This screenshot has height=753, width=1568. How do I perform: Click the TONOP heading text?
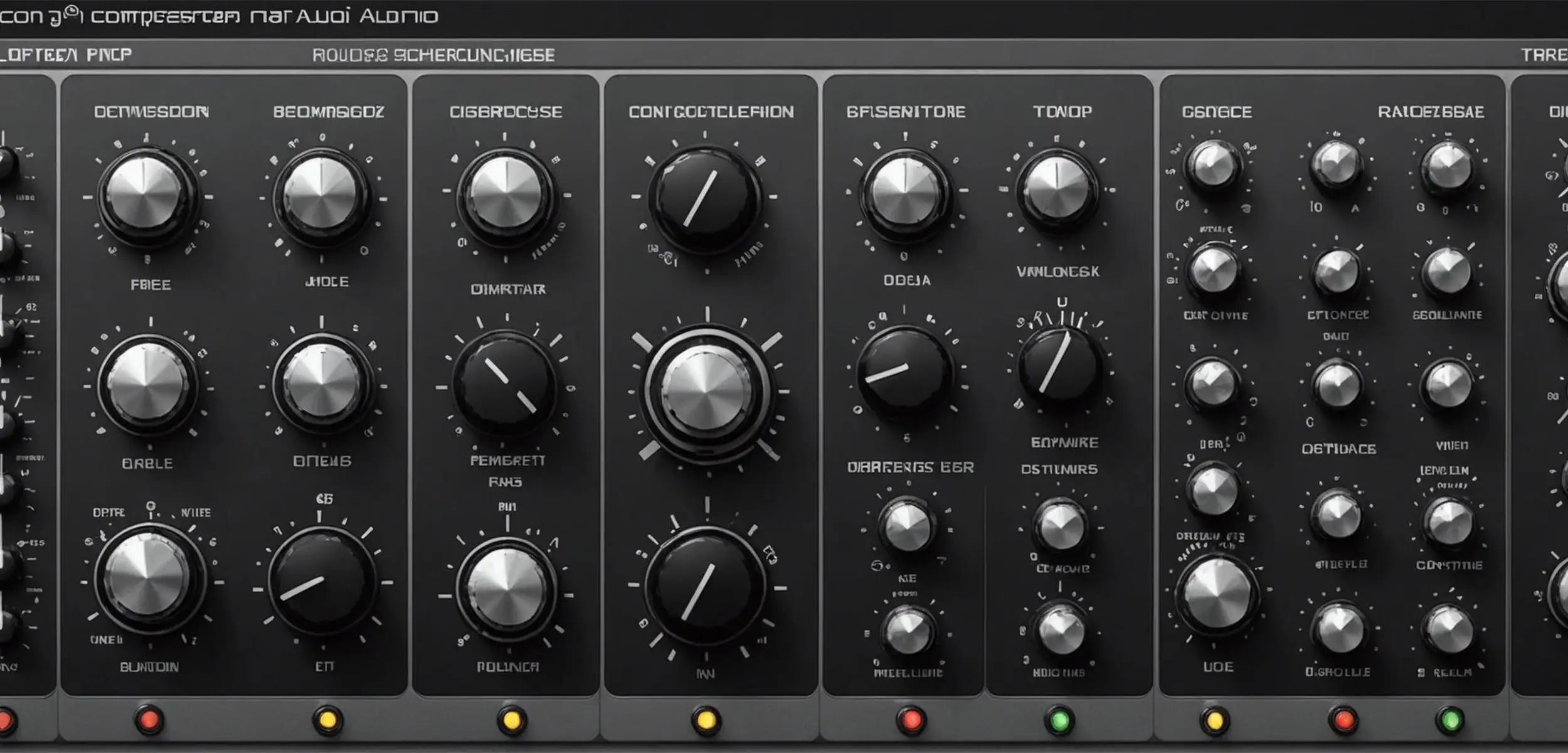click(1062, 112)
